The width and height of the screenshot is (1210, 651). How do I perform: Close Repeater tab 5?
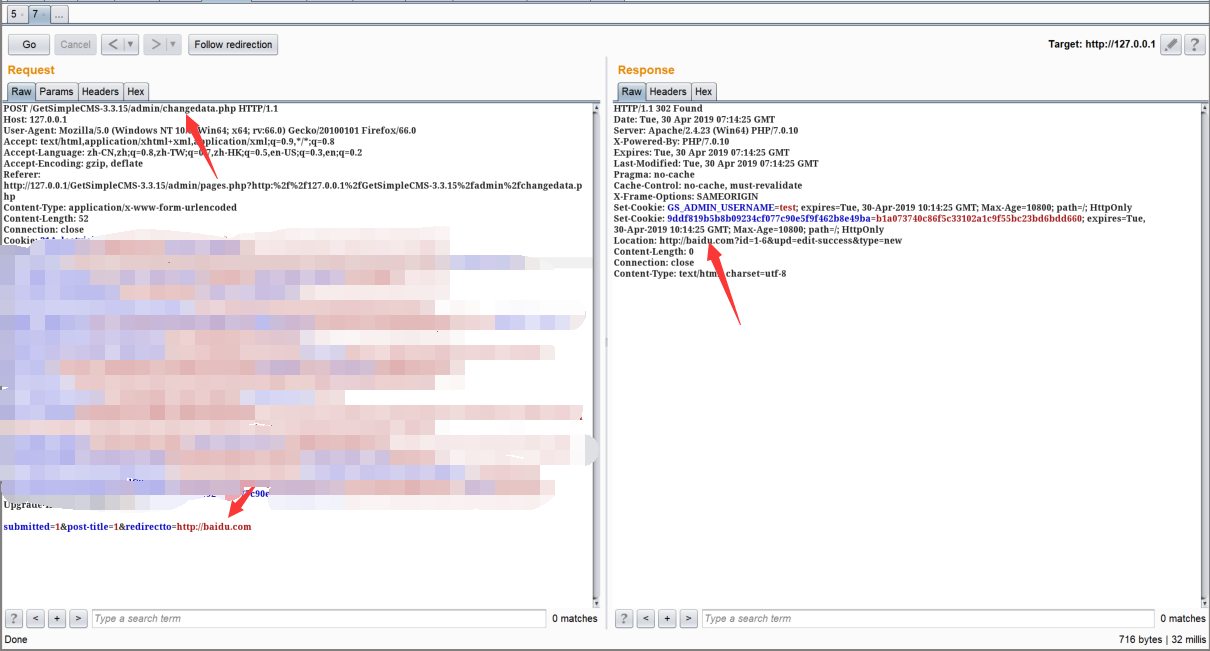click(x=22, y=16)
